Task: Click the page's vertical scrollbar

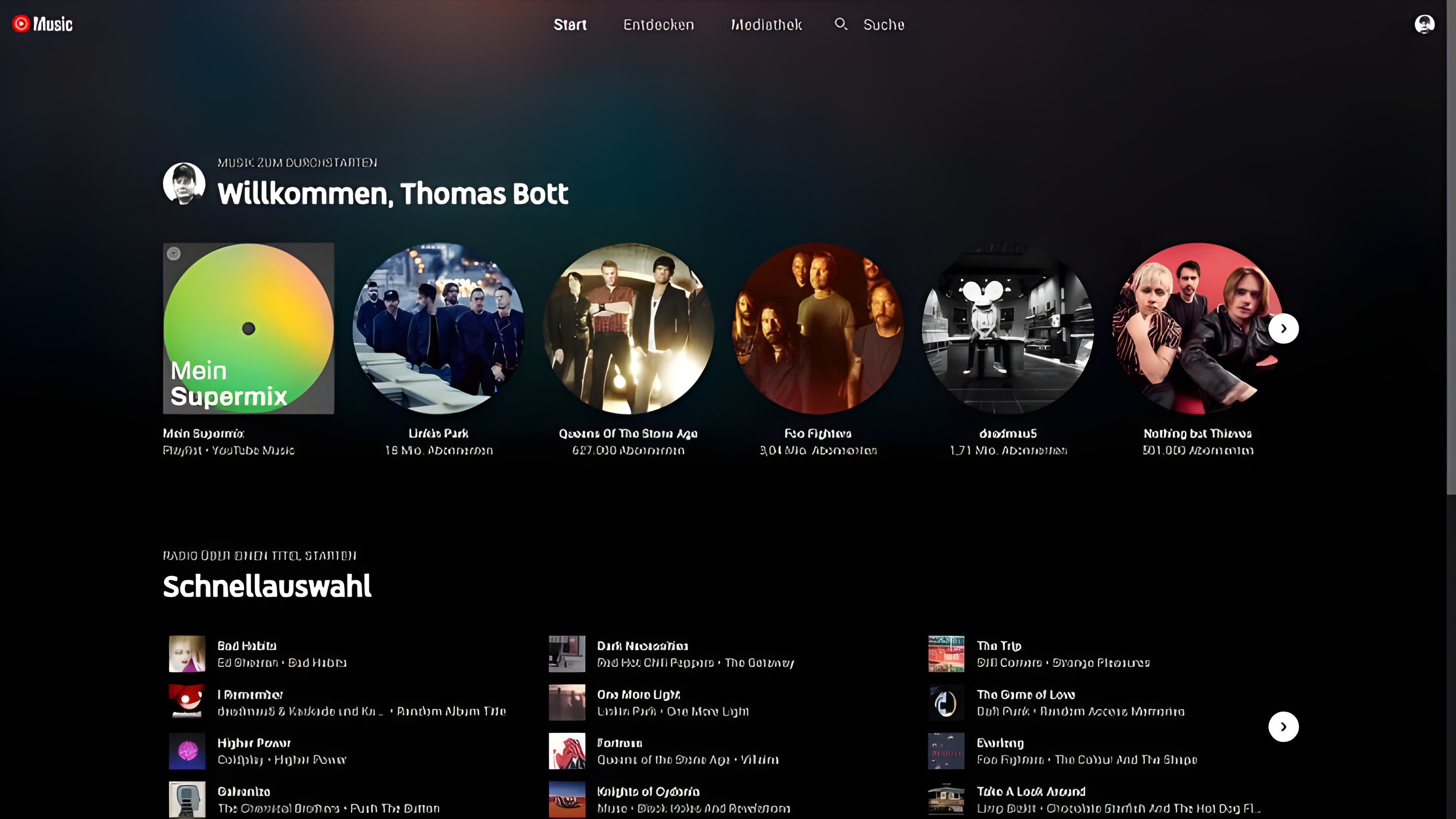Action: 1451,247
